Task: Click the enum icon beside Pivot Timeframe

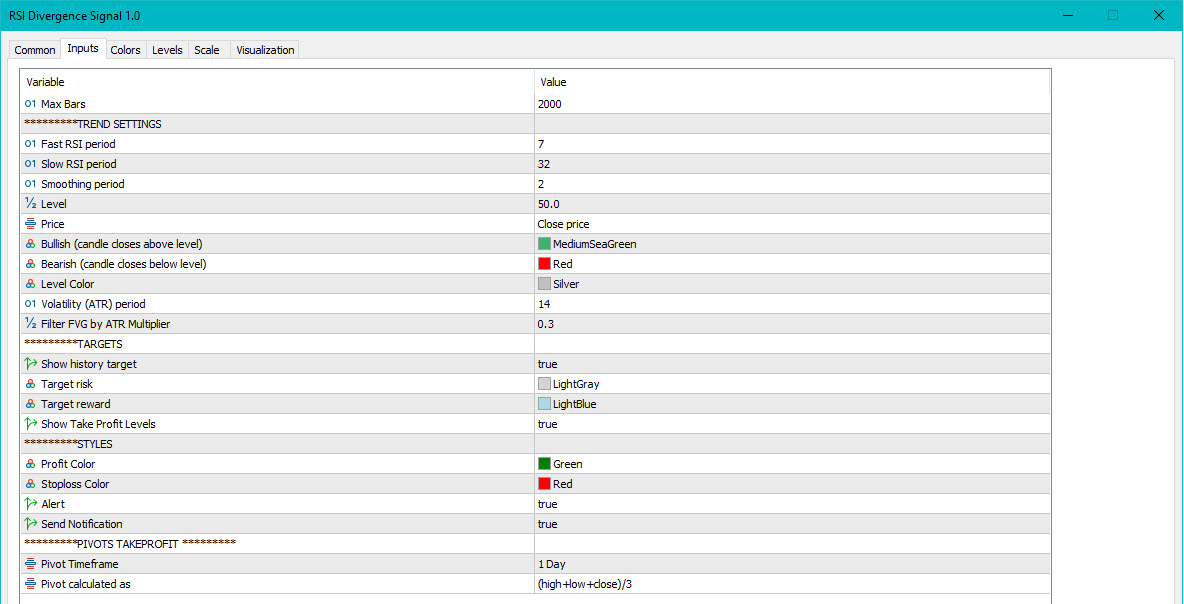Action: tap(30, 564)
